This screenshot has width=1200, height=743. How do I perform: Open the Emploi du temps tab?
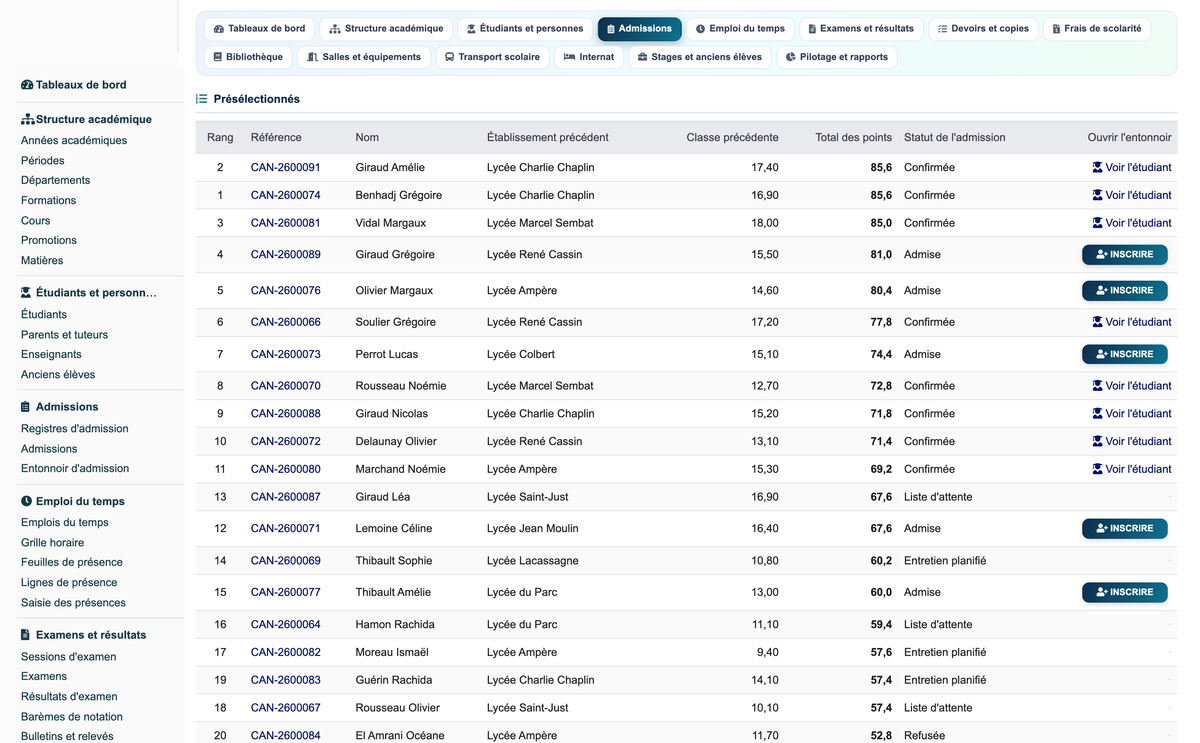pos(740,29)
